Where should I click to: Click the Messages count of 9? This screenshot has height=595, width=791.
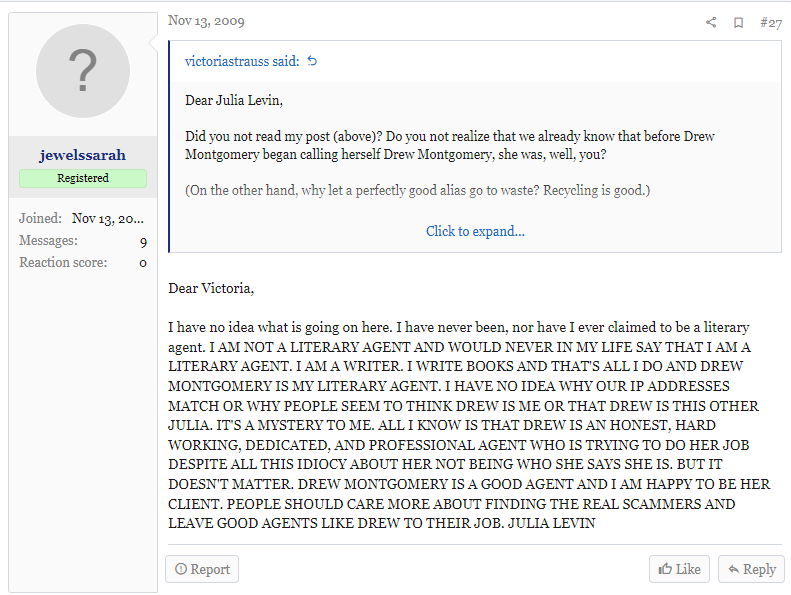pos(143,241)
